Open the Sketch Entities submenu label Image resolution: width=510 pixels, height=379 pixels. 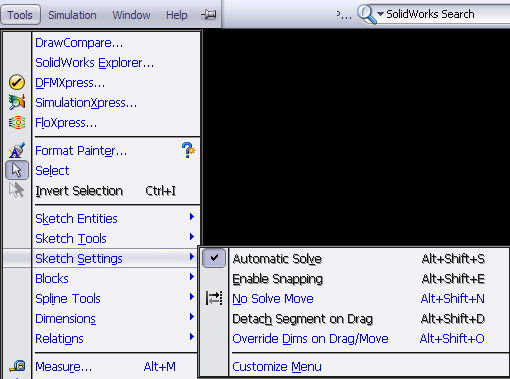click(x=76, y=219)
